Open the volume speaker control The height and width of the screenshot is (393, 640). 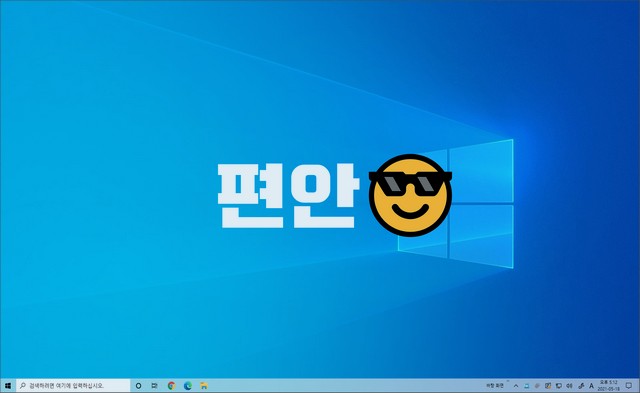point(569,386)
